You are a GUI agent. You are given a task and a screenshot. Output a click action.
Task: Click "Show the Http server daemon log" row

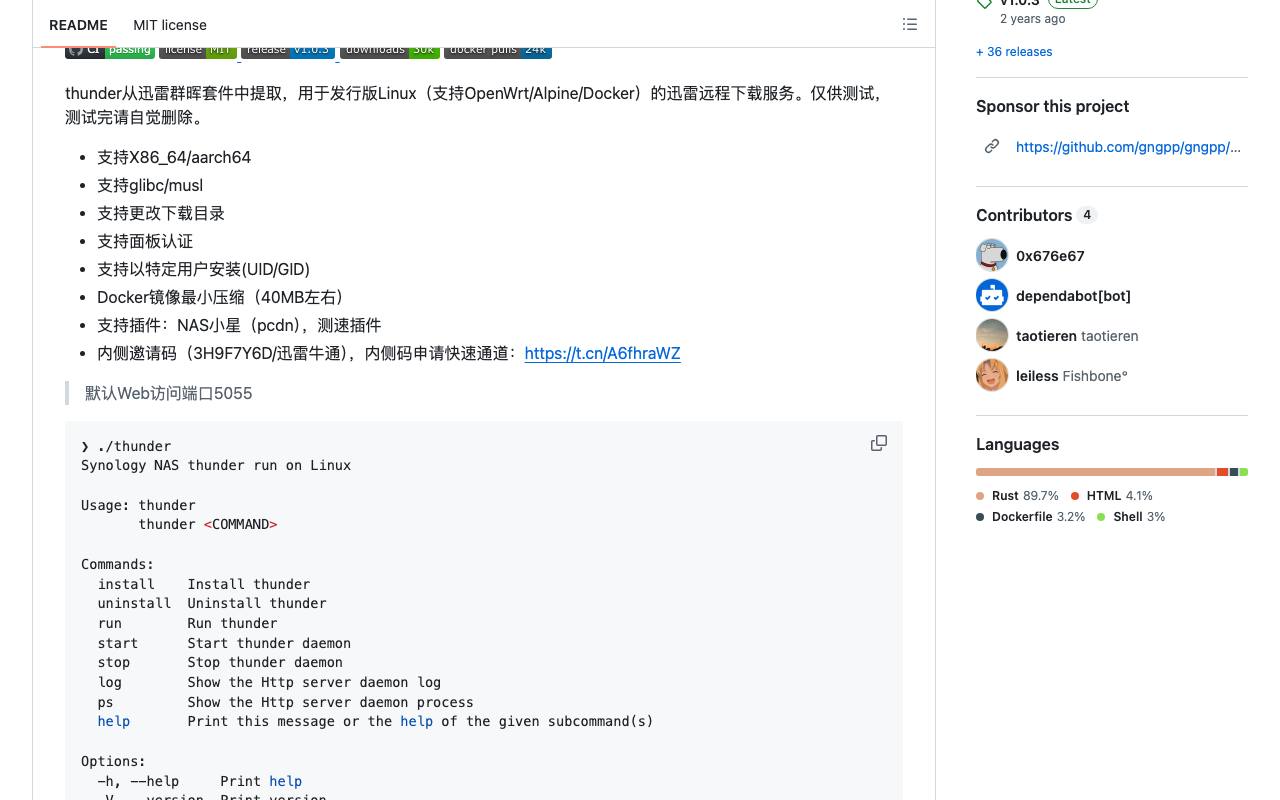click(x=269, y=682)
